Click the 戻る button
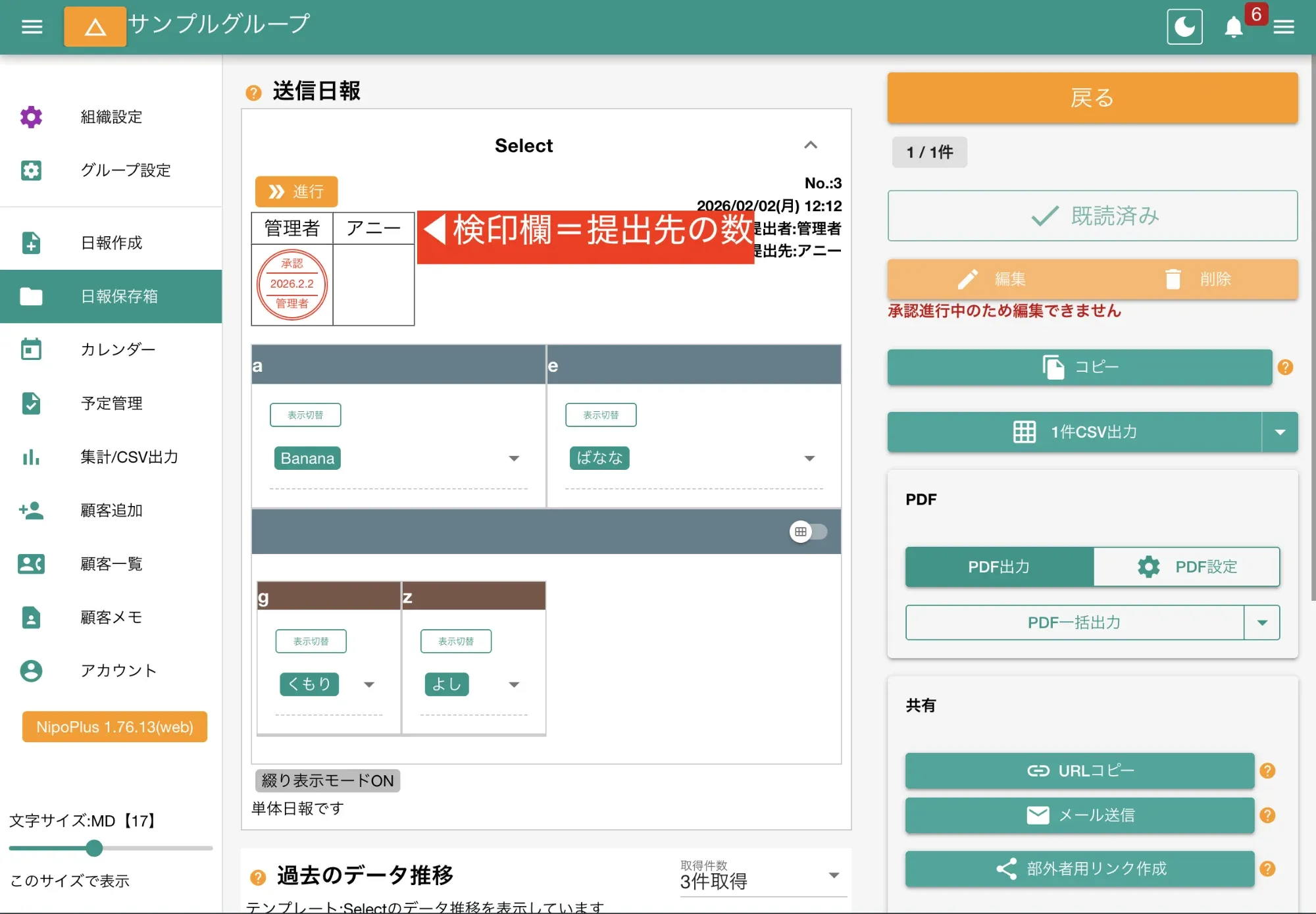 click(x=1091, y=97)
